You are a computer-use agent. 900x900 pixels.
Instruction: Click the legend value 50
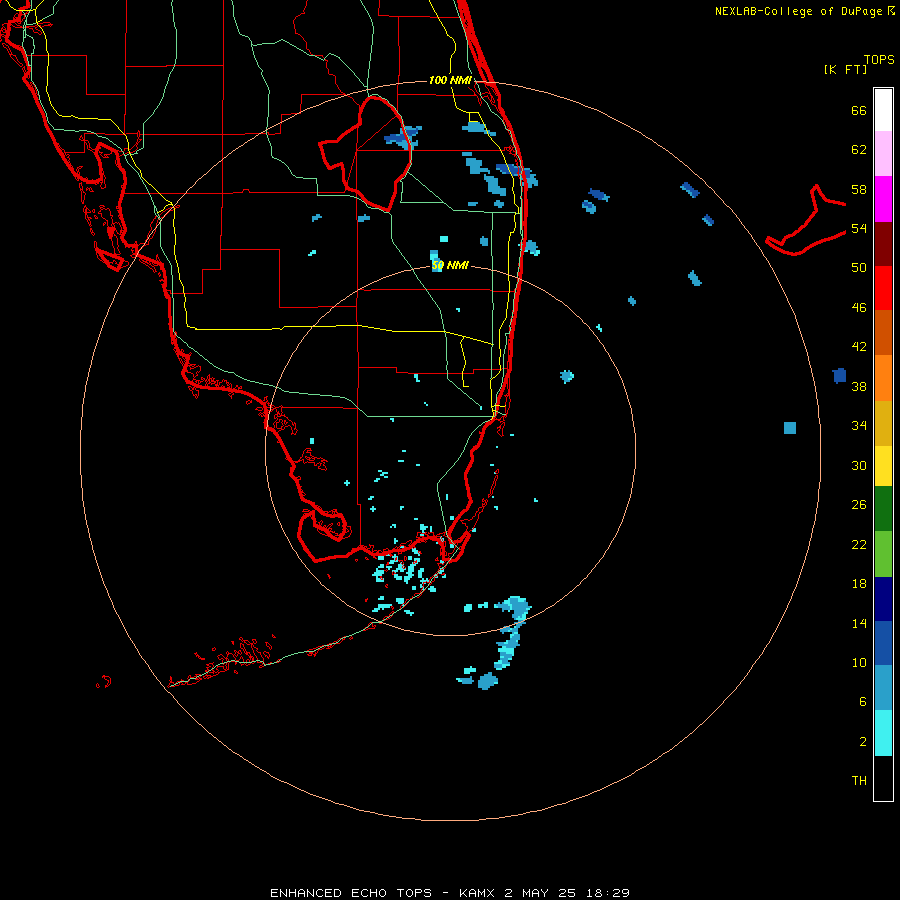[859, 268]
